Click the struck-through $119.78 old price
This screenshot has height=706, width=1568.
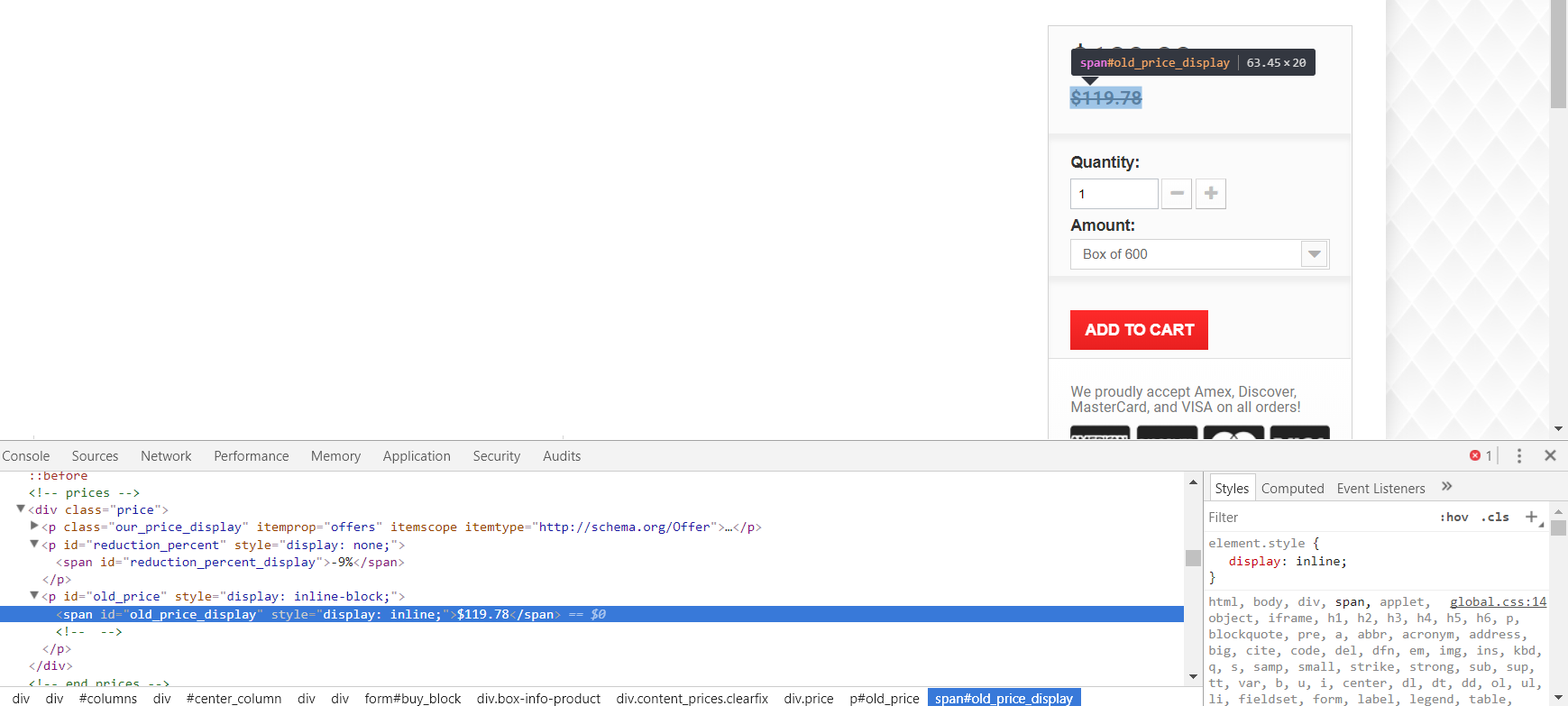coord(1106,97)
